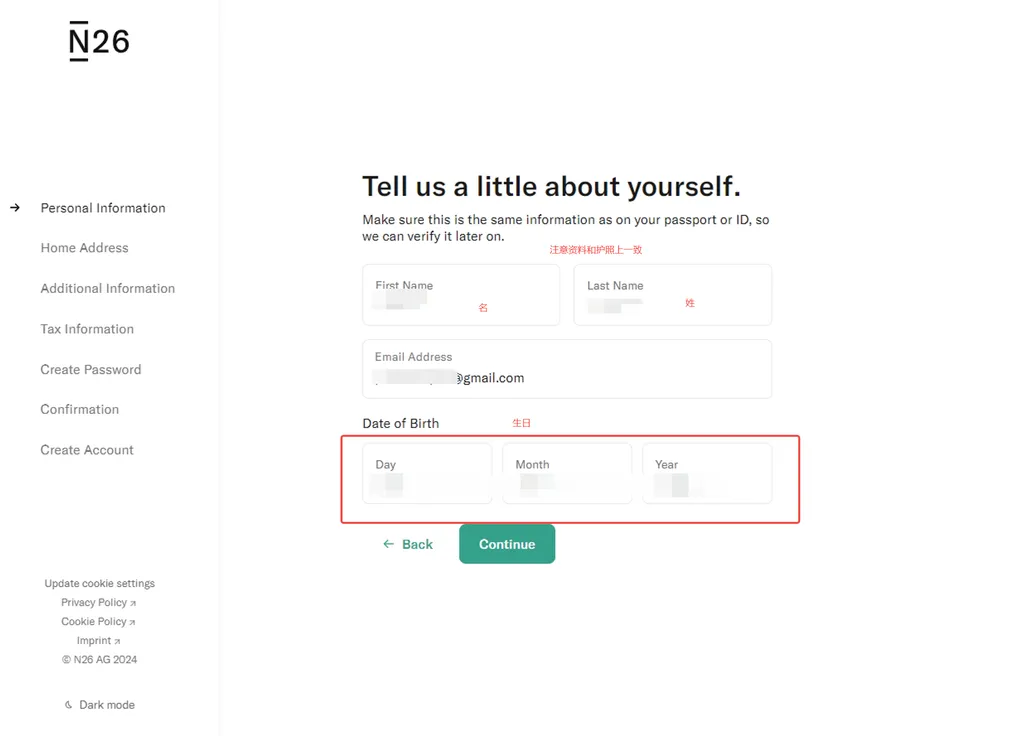1024x736 pixels.
Task: Go to the Home Address step
Action: (84, 248)
